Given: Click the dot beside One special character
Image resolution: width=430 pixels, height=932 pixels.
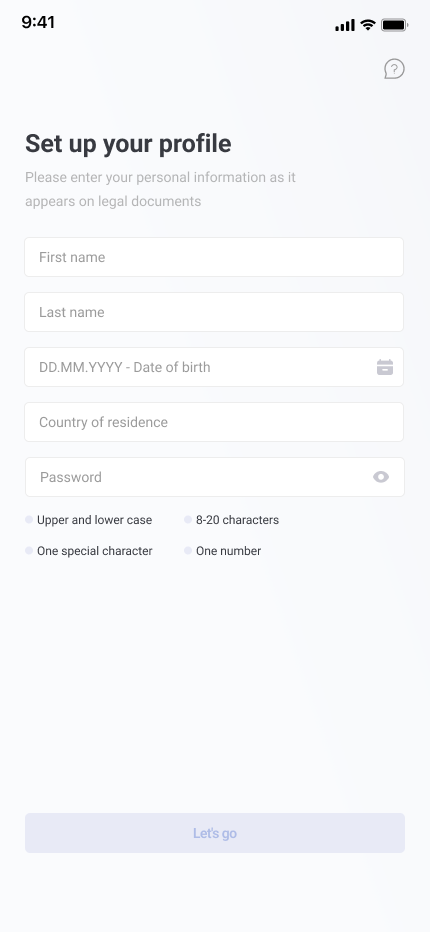Looking at the screenshot, I should [29, 550].
